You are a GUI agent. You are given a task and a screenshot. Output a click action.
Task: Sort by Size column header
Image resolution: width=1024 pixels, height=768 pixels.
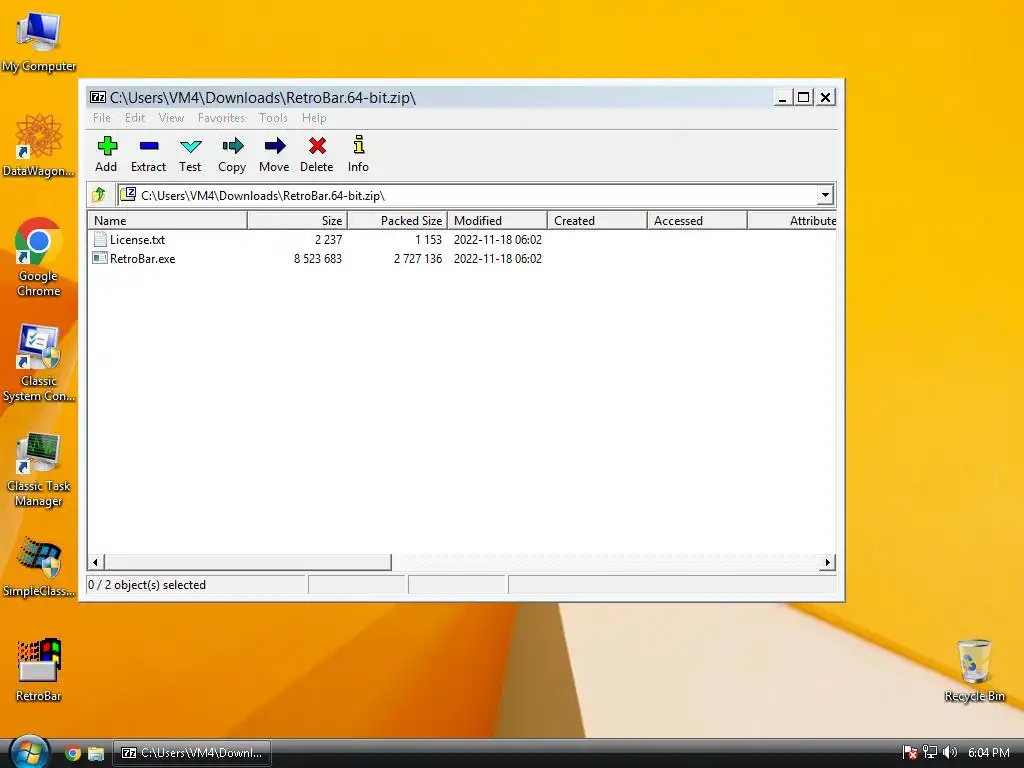pos(298,220)
